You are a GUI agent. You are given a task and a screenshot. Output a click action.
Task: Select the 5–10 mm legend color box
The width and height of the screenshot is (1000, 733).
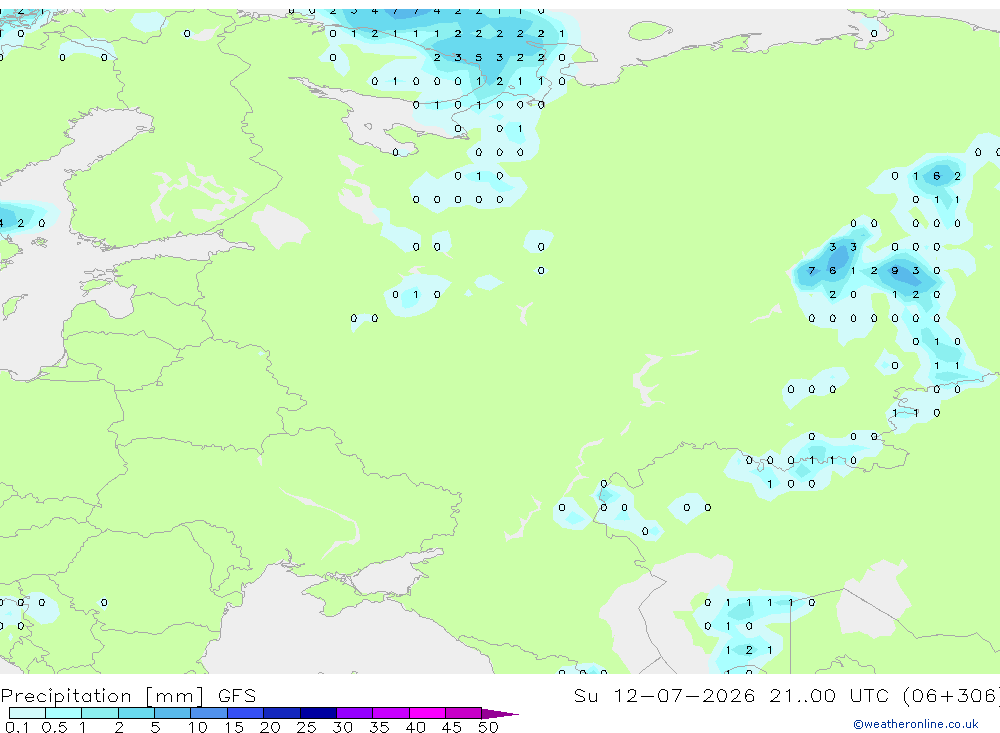[173, 713]
